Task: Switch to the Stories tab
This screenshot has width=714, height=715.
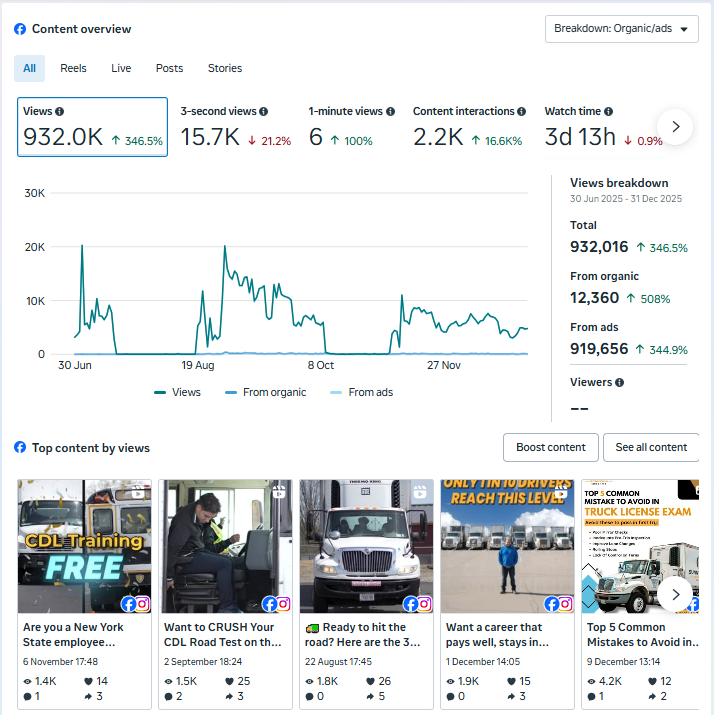Action: point(225,68)
